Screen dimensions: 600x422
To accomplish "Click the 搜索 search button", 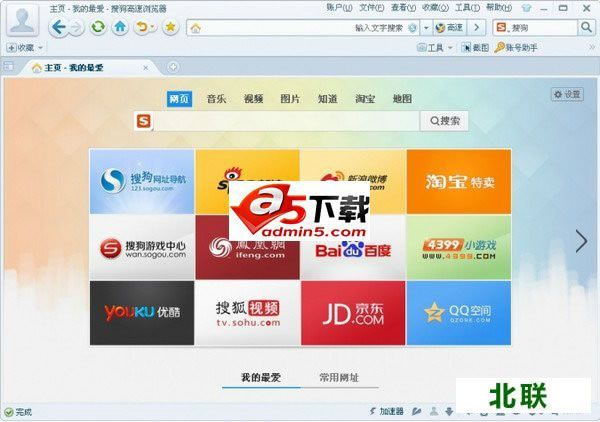I will [445, 121].
